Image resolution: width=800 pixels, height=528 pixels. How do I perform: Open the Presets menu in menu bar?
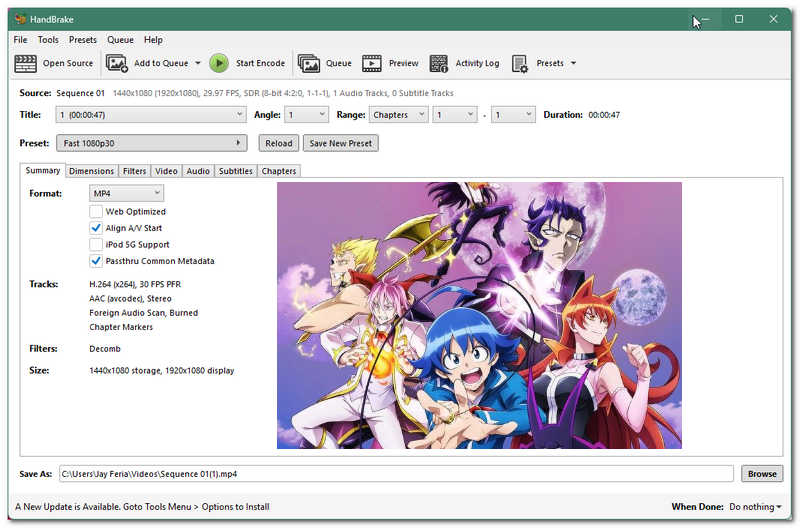coord(83,40)
